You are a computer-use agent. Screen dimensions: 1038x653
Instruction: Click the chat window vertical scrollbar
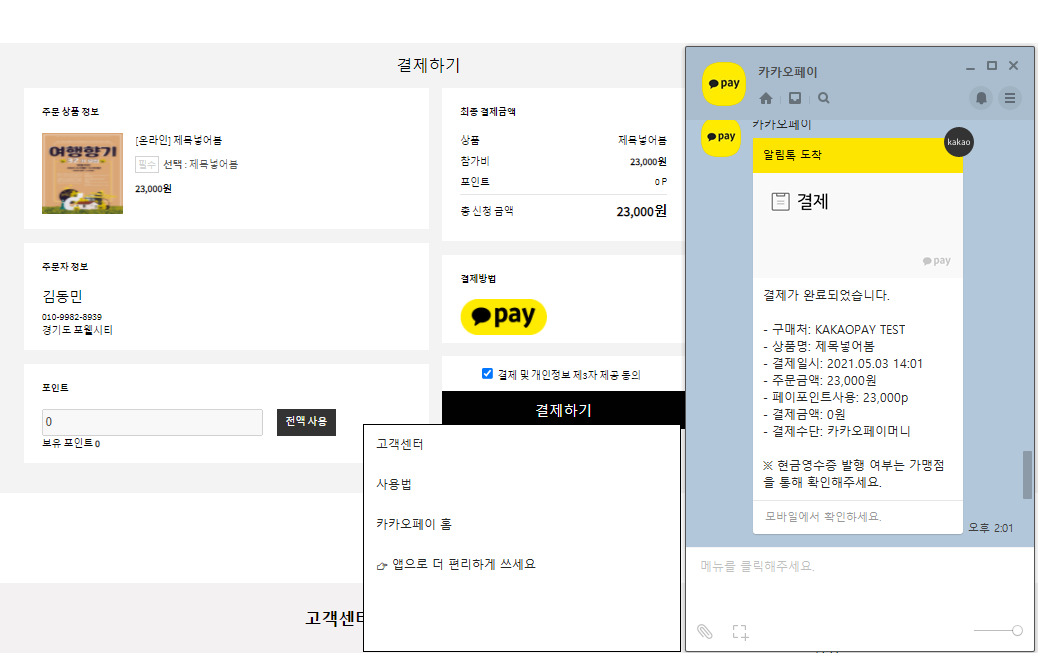click(x=1027, y=474)
